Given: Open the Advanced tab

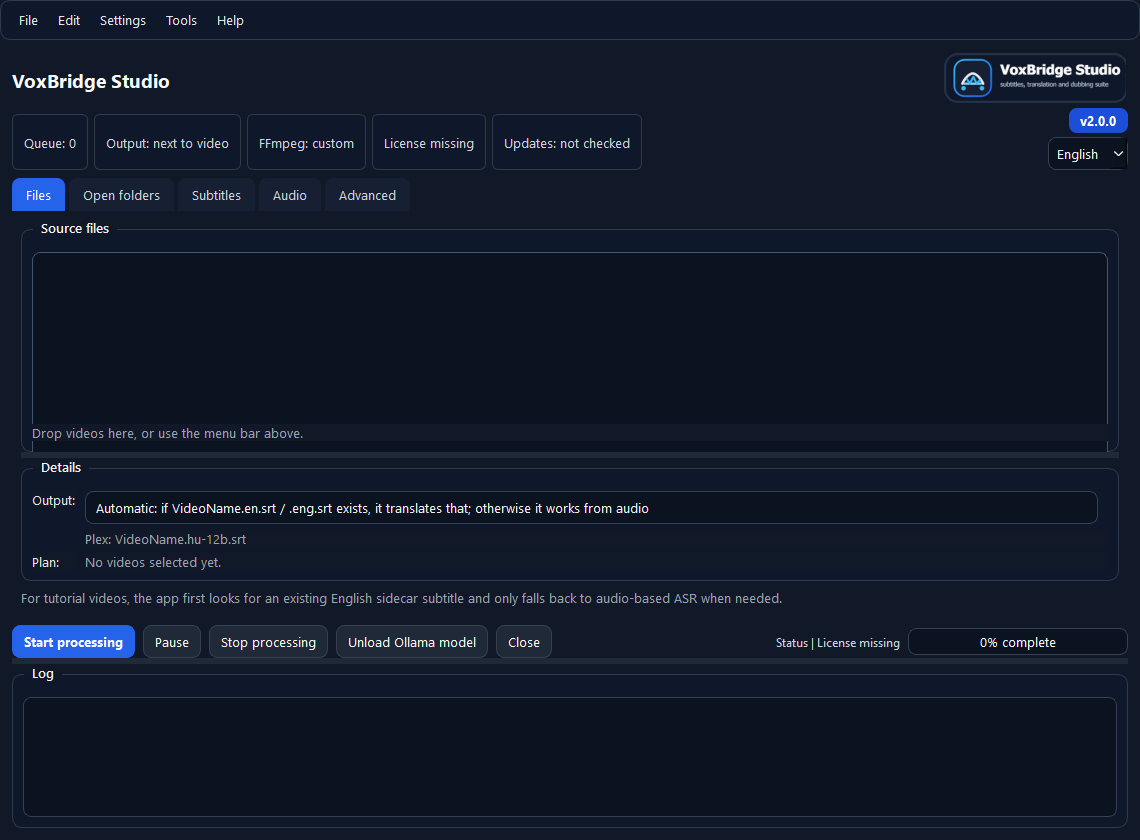Looking at the screenshot, I should point(367,195).
